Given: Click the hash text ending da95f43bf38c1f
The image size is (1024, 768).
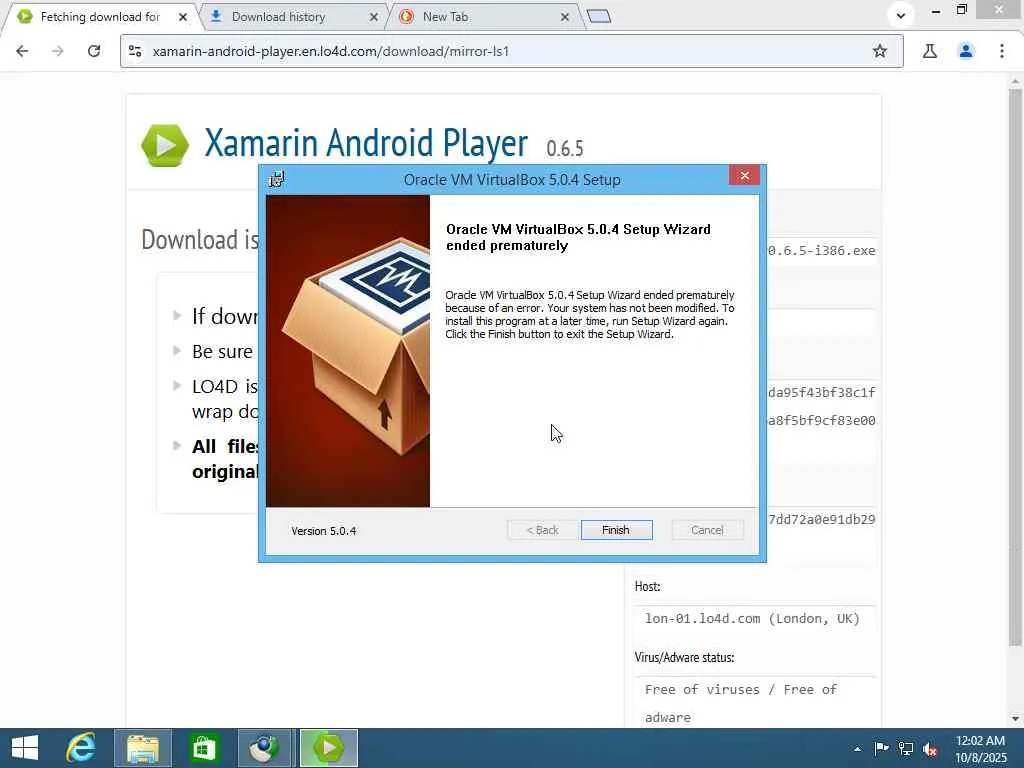Looking at the screenshot, I should click(822, 392).
